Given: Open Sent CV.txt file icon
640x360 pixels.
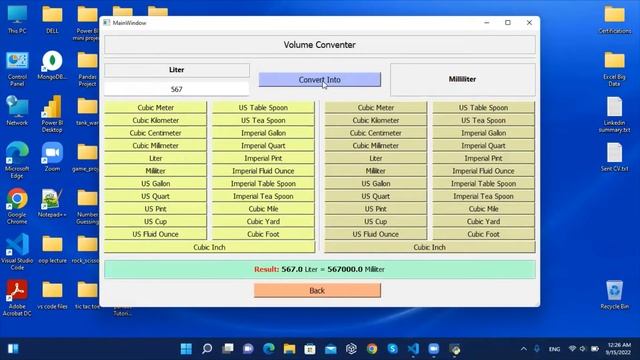Looking at the screenshot, I should point(615,157).
